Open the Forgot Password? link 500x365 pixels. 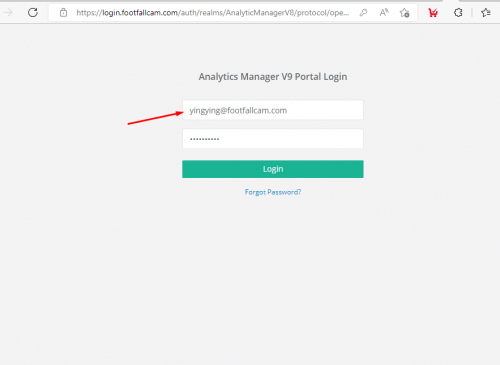tap(273, 192)
